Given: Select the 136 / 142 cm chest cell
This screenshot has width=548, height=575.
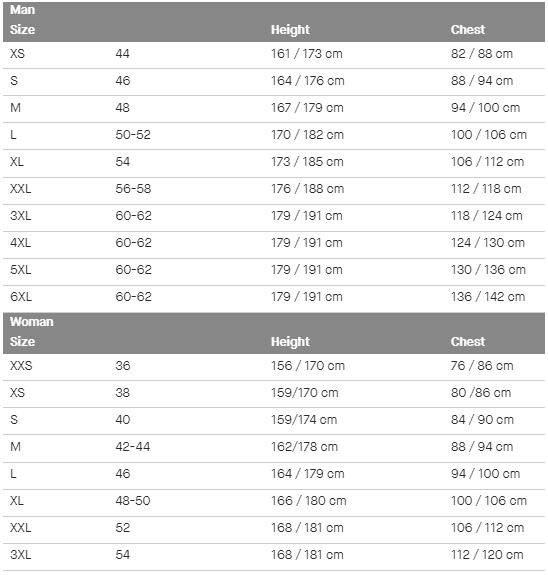Looking at the screenshot, I should tap(488, 297).
